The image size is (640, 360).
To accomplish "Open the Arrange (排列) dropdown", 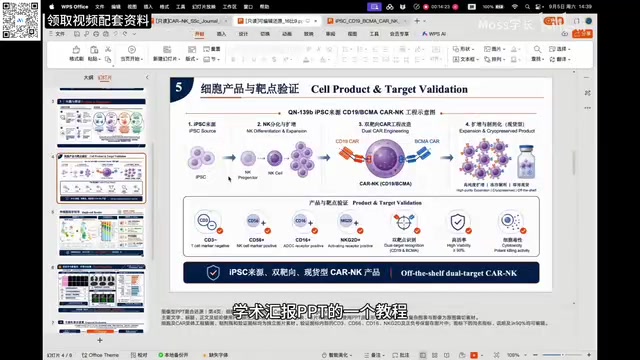I will point(495,59).
